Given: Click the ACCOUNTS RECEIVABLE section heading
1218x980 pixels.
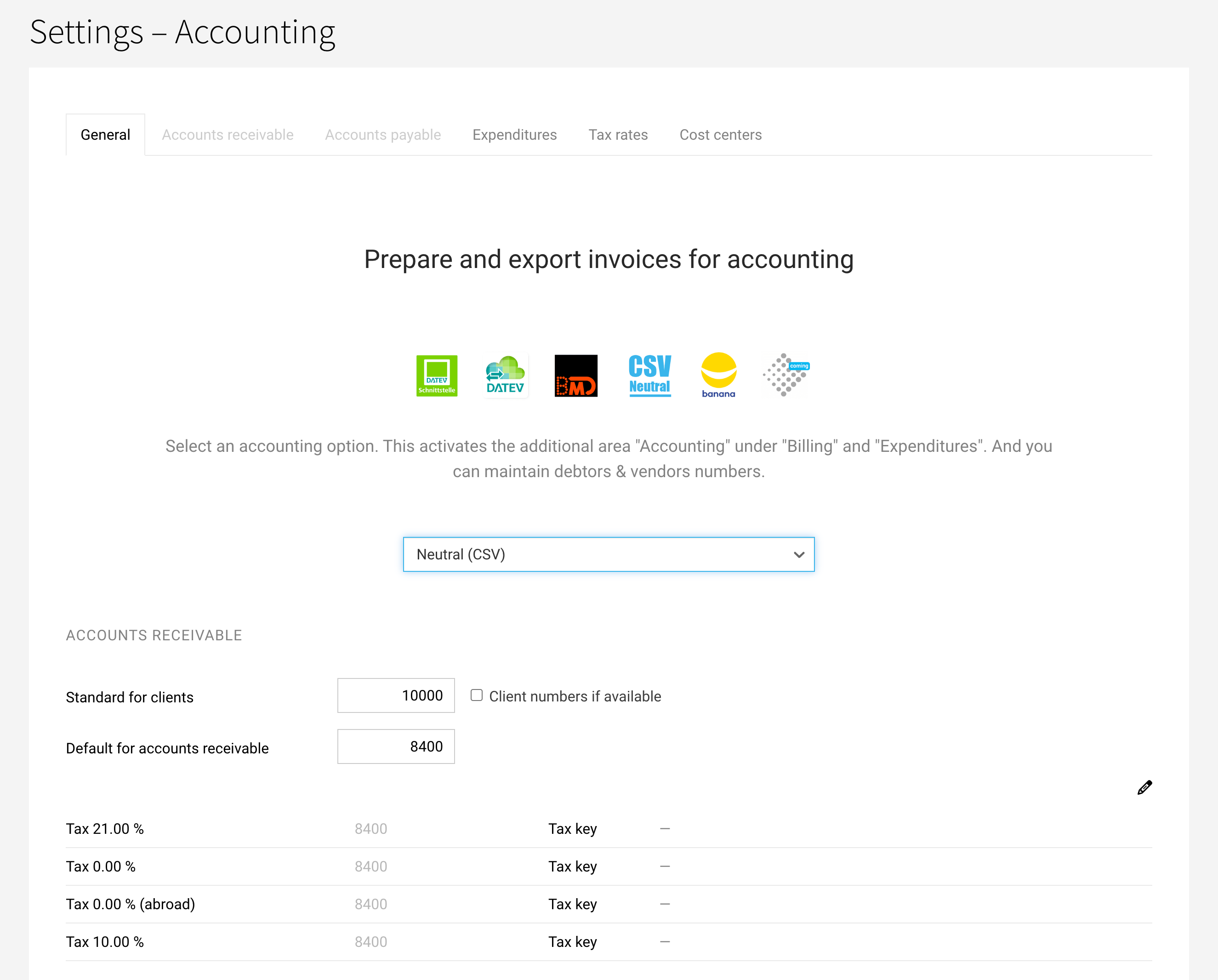Looking at the screenshot, I should click(x=154, y=635).
